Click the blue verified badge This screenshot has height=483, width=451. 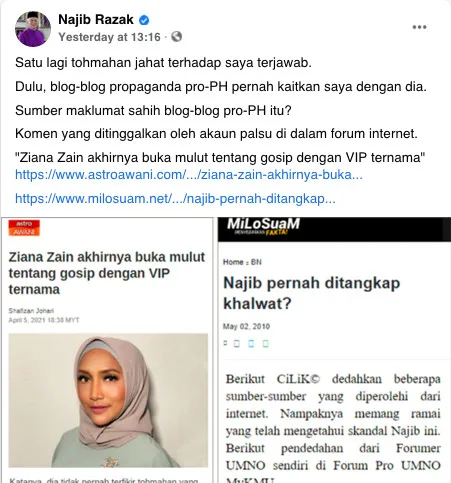coord(144,20)
